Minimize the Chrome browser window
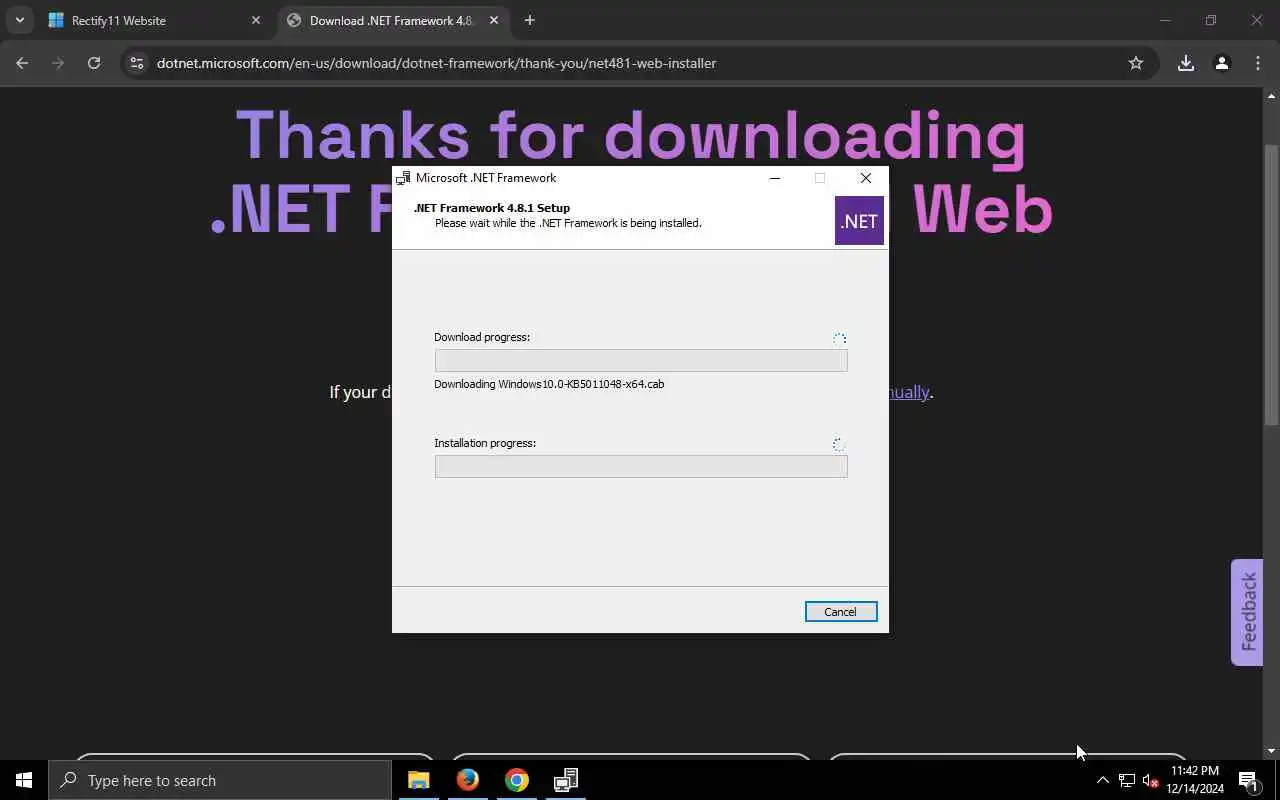 click(1164, 20)
